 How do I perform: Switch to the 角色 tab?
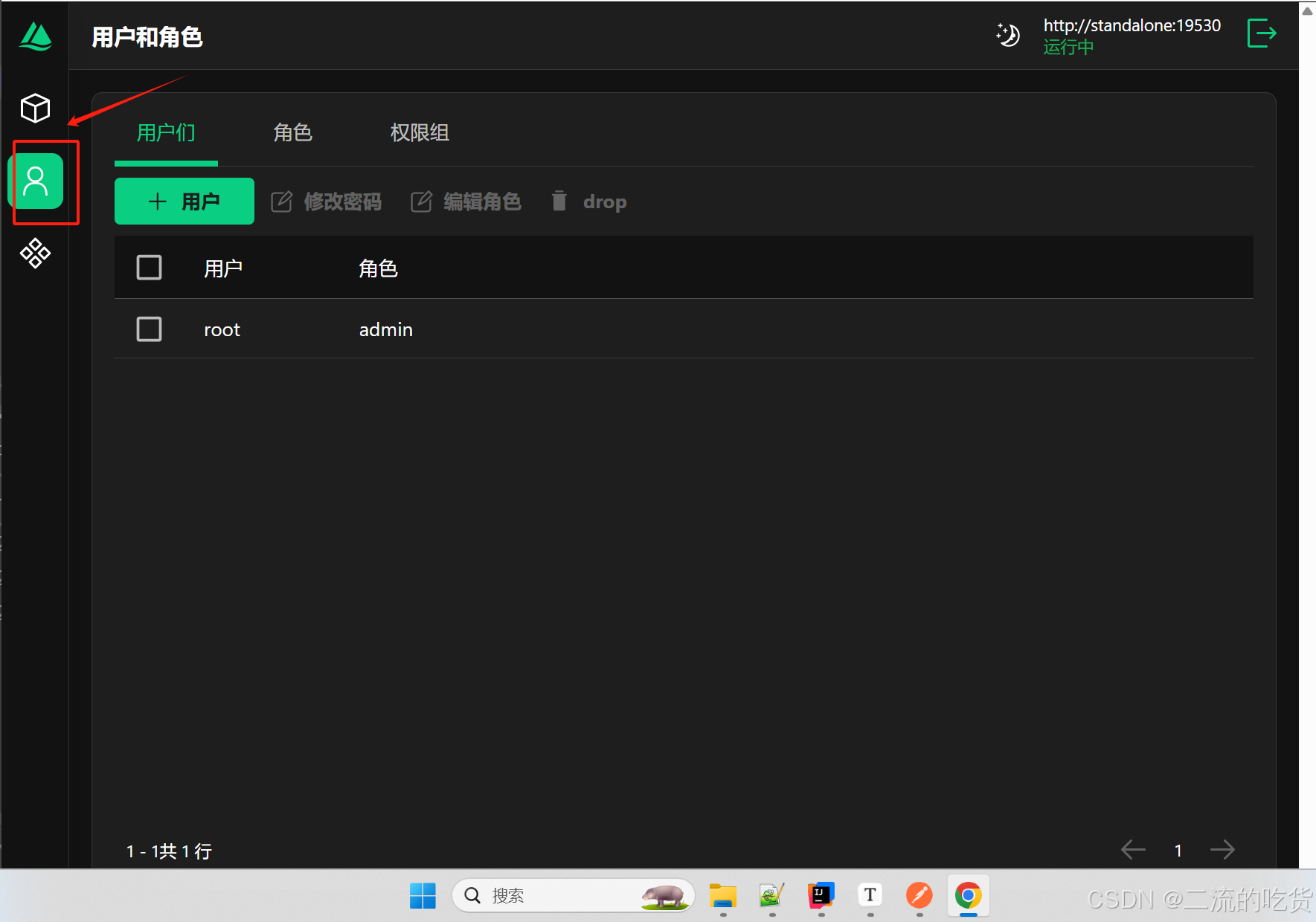coord(292,132)
